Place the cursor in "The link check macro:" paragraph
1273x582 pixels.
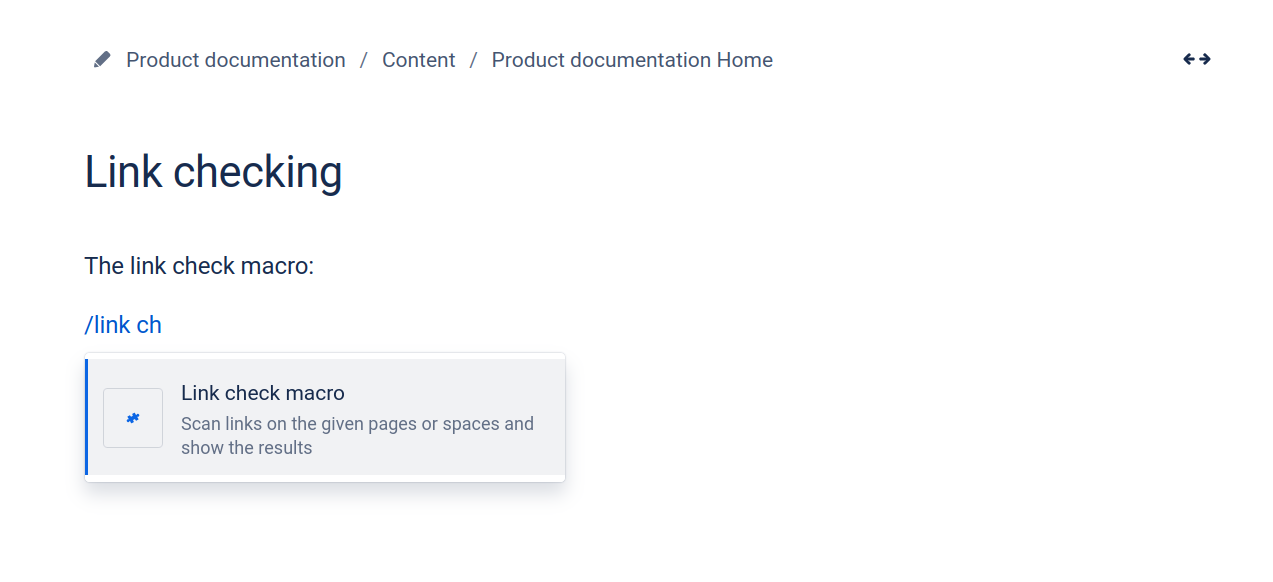point(199,266)
